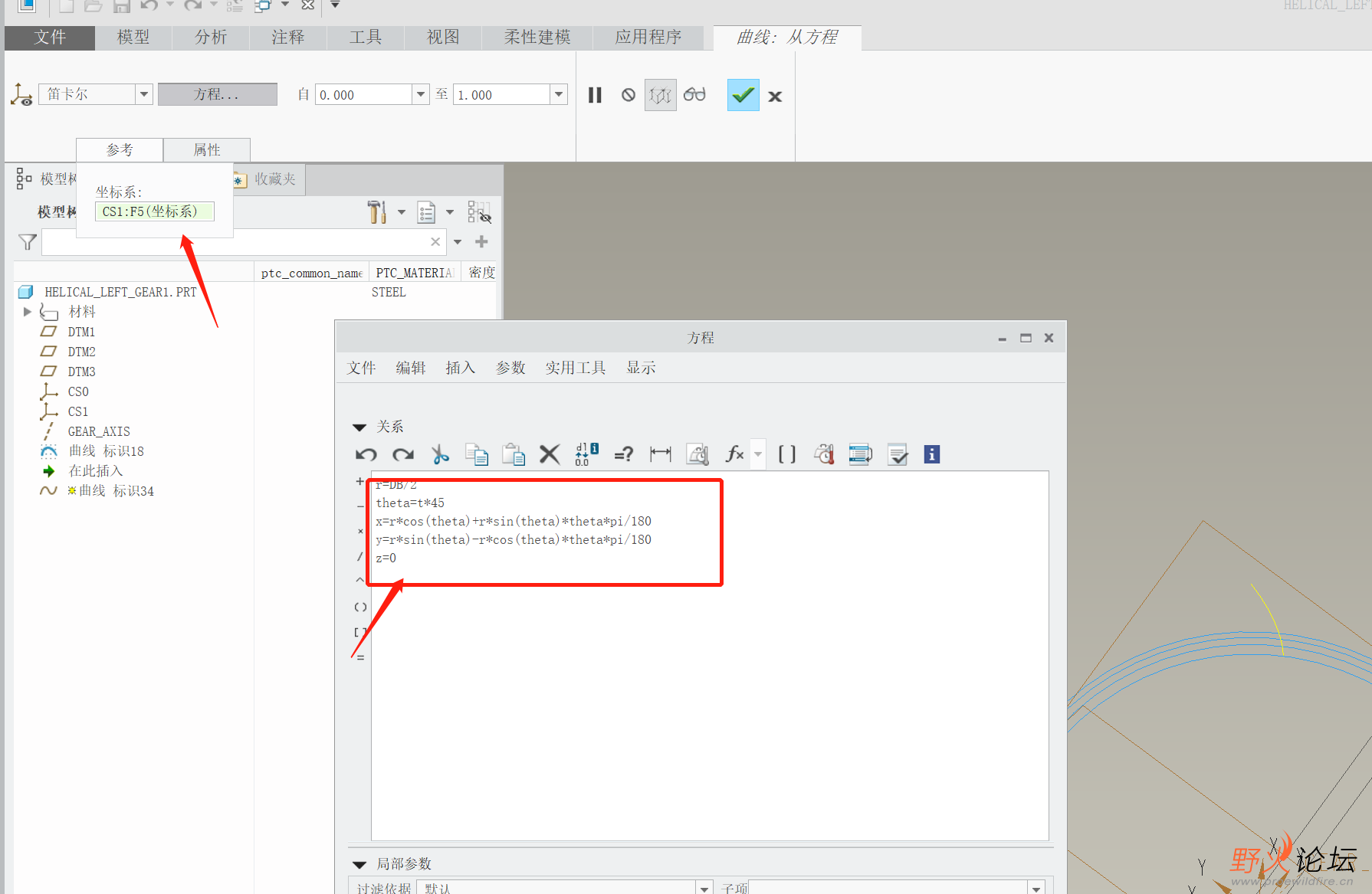
Task: Expand the 材料 tree node
Action: pos(28,312)
